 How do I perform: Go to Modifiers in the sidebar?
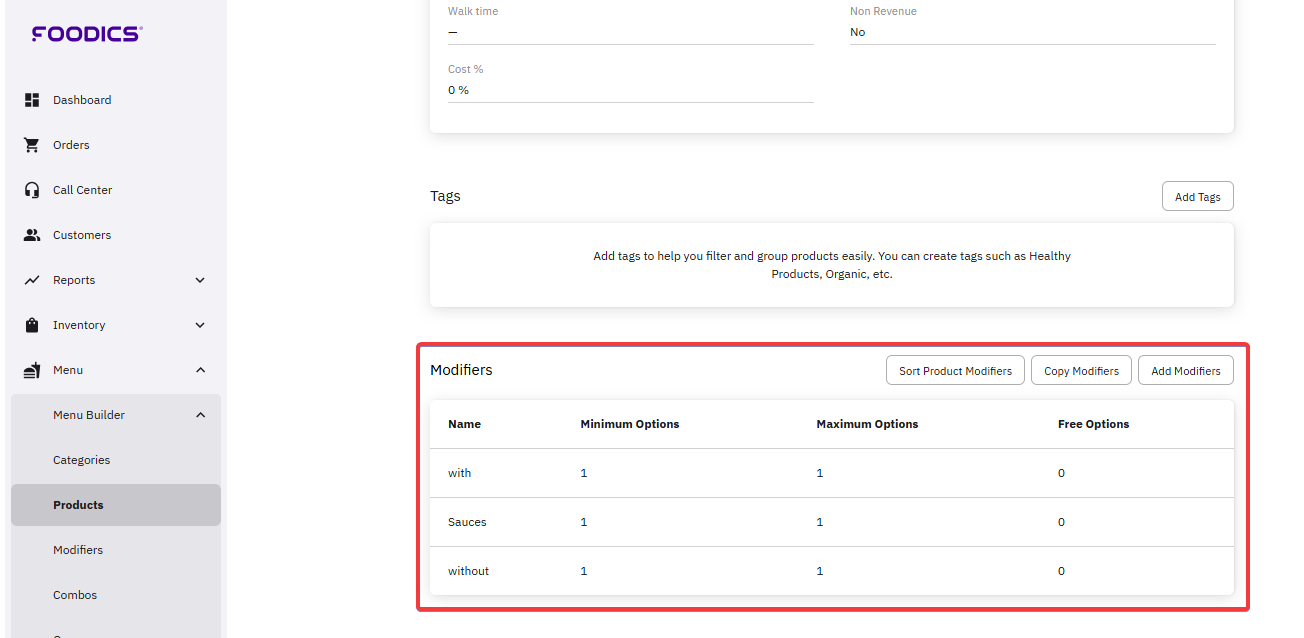tap(78, 550)
